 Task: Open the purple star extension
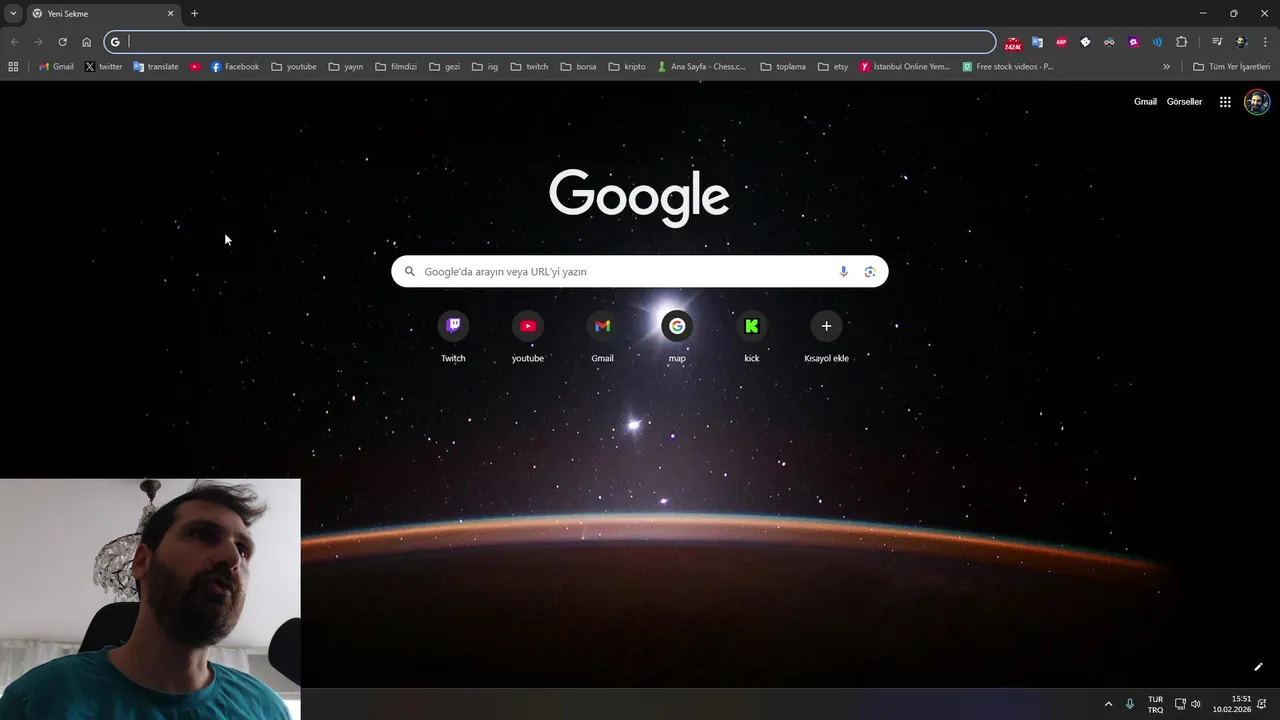pos(1133,42)
